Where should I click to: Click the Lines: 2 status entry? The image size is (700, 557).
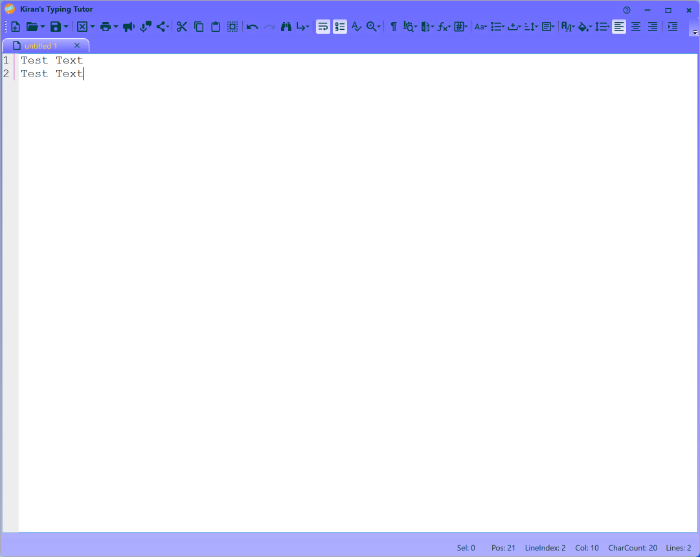[x=679, y=548]
